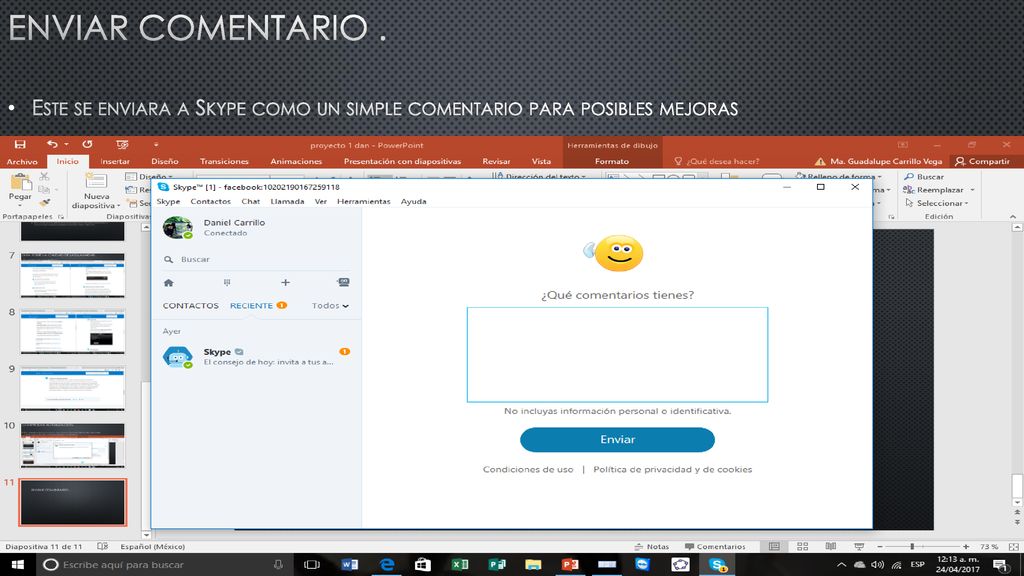The height and width of the screenshot is (576, 1024).
Task: Save the presentation with the floppy icon
Action: [x=20, y=144]
